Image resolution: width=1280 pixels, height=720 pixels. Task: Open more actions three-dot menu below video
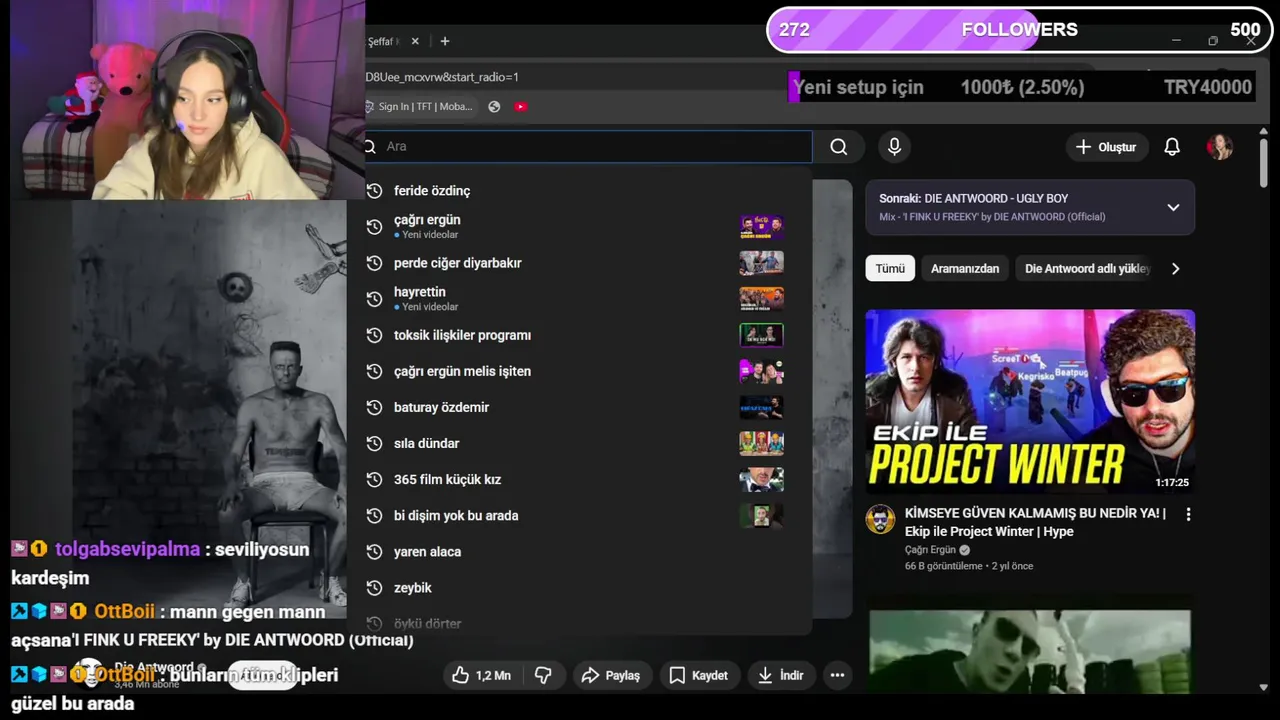click(x=837, y=675)
